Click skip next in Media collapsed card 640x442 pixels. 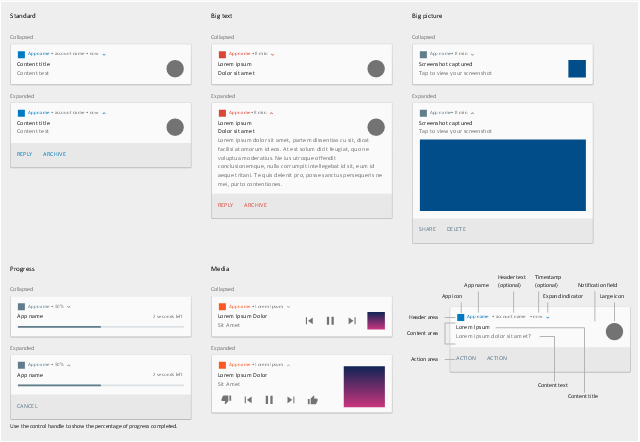pos(352,321)
